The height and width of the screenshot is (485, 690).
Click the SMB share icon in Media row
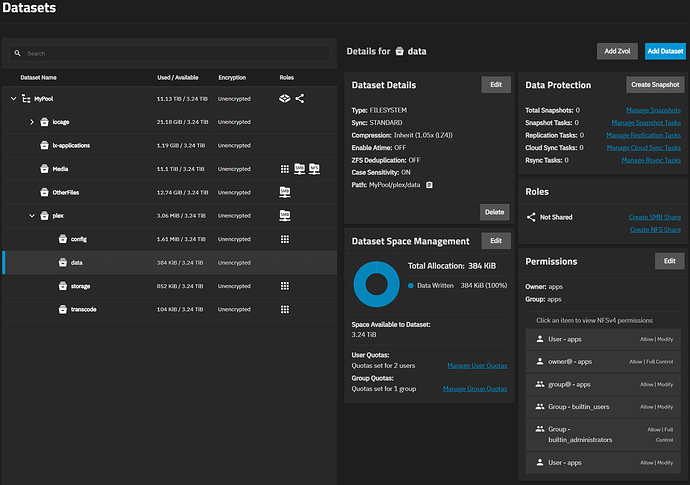pos(300,169)
